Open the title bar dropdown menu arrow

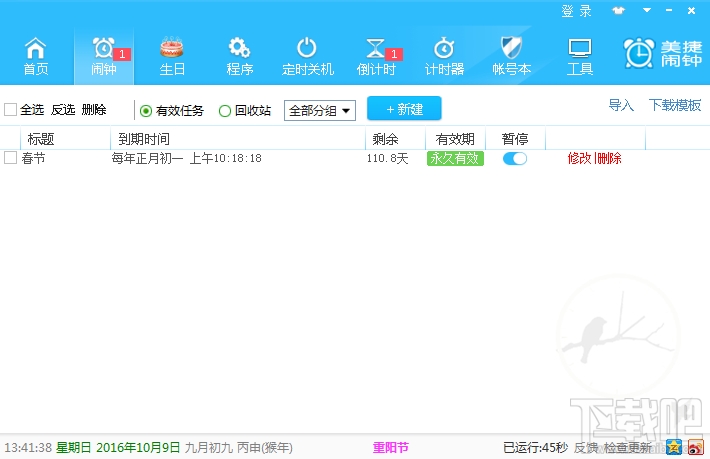tap(647, 10)
